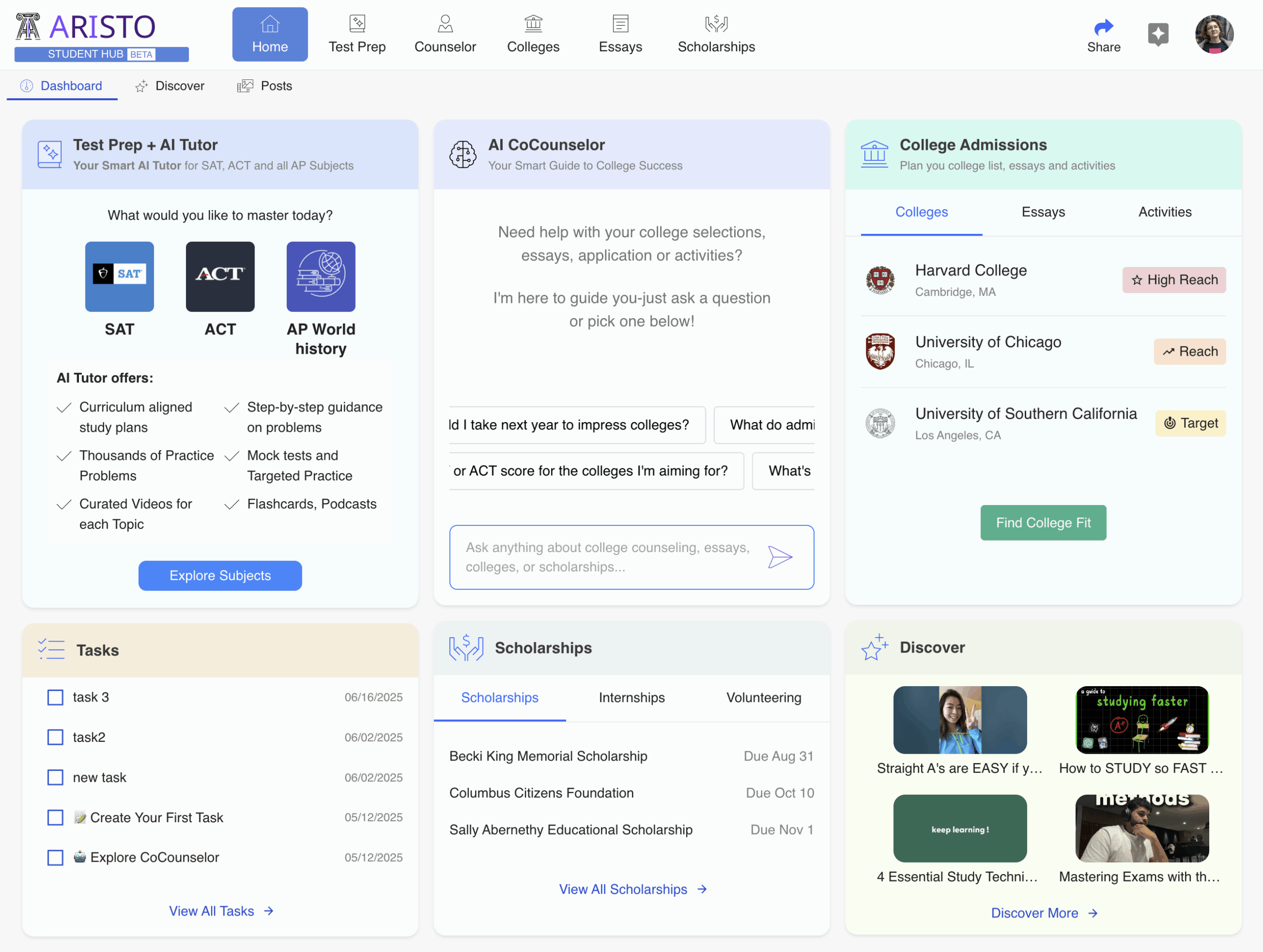Screen dimensions: 1263x952
Task: Check the 'task2' checkbox
Action: (55, 737)
